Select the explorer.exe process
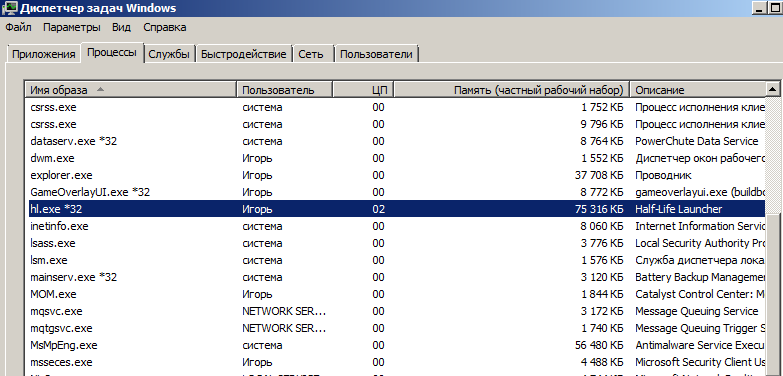The height and width of the screenshot is (376, 783). (x=396, y=175)
